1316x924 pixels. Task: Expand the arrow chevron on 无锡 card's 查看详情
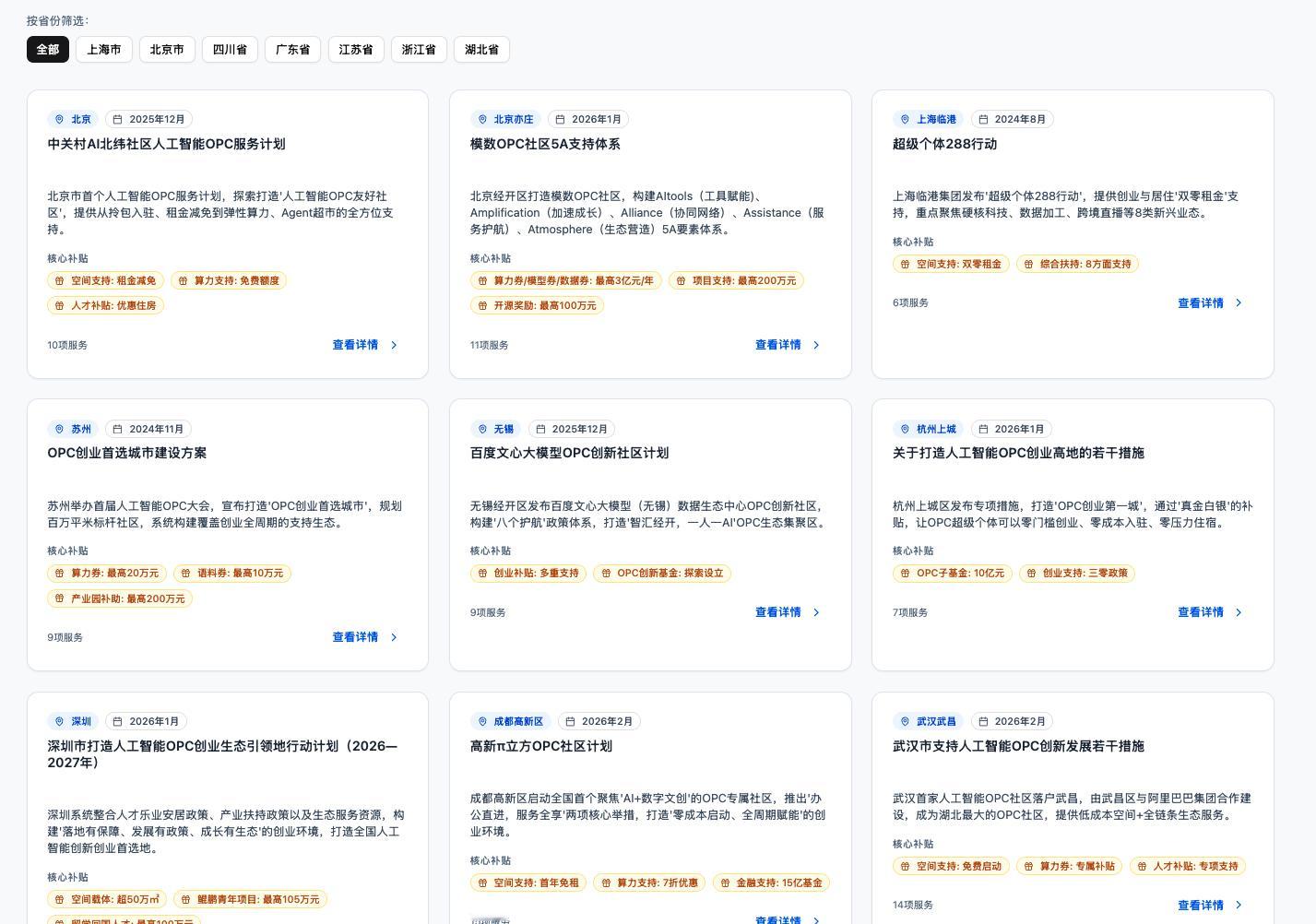815,611
